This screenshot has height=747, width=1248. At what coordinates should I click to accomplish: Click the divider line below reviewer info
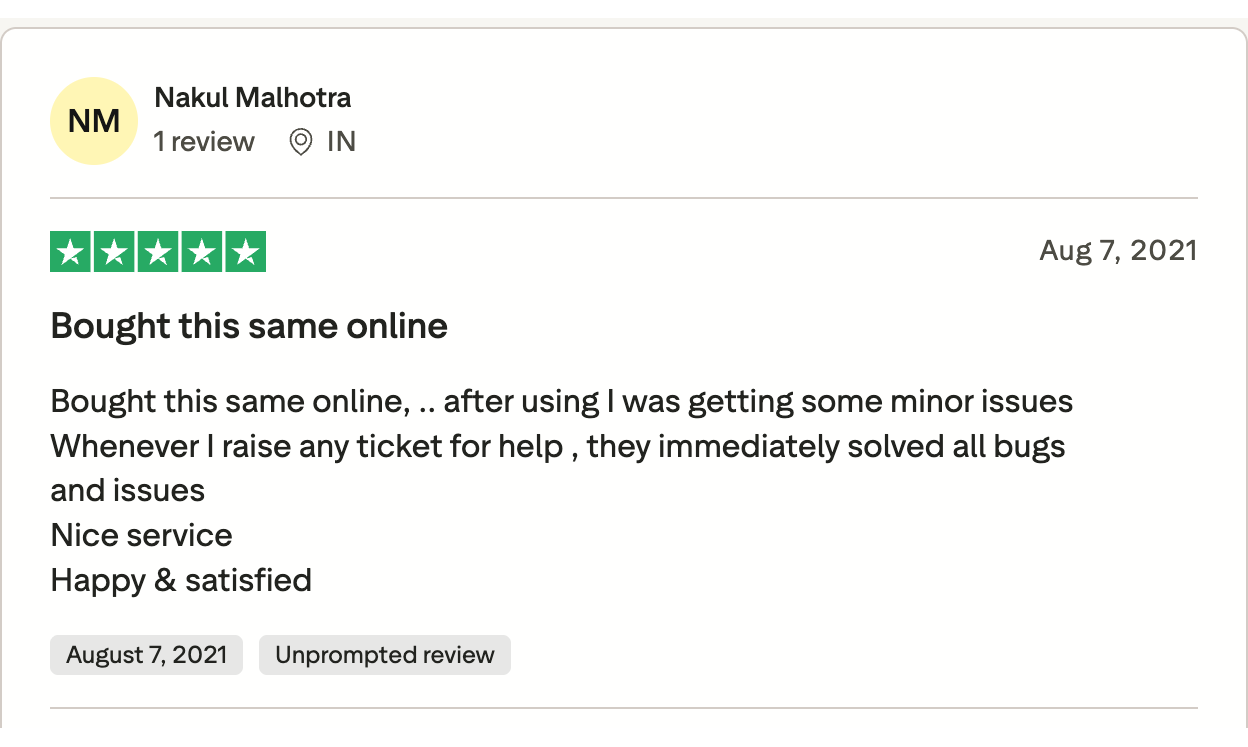tap(623, 198)
